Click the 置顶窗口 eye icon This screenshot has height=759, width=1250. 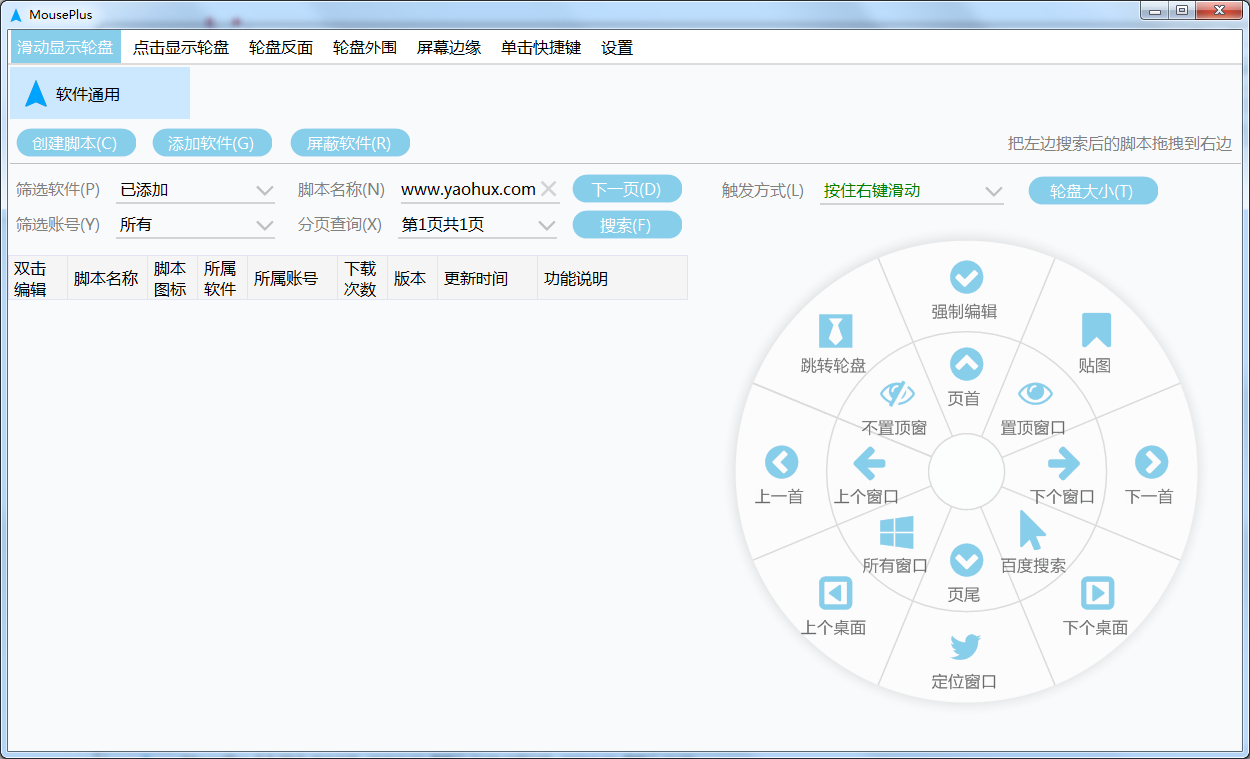pyautogui.click(x=1035, y=393)
